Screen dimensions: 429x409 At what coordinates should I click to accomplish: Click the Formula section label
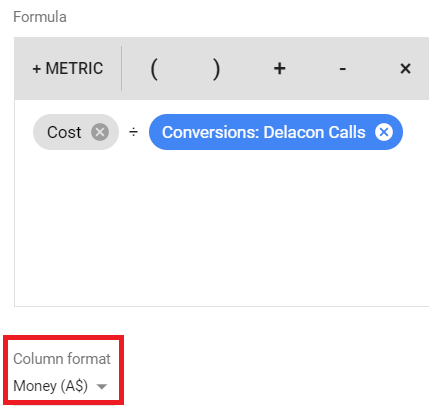click(x=40, y=17)
